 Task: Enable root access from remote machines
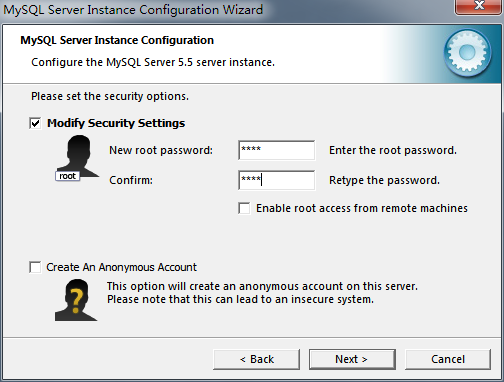(x=244, y=208)
